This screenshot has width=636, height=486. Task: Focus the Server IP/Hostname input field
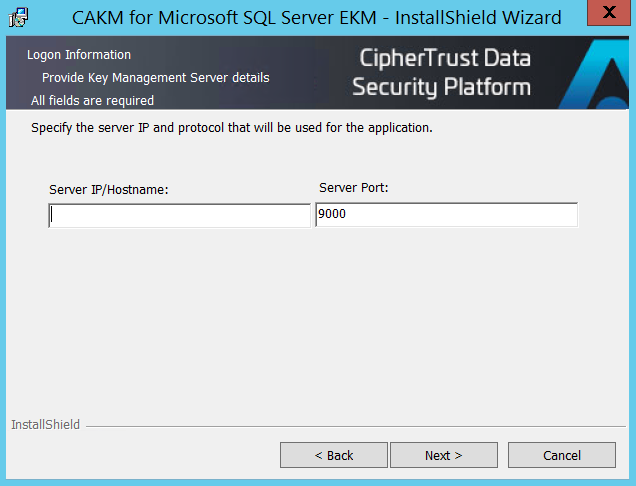point(179,215)
